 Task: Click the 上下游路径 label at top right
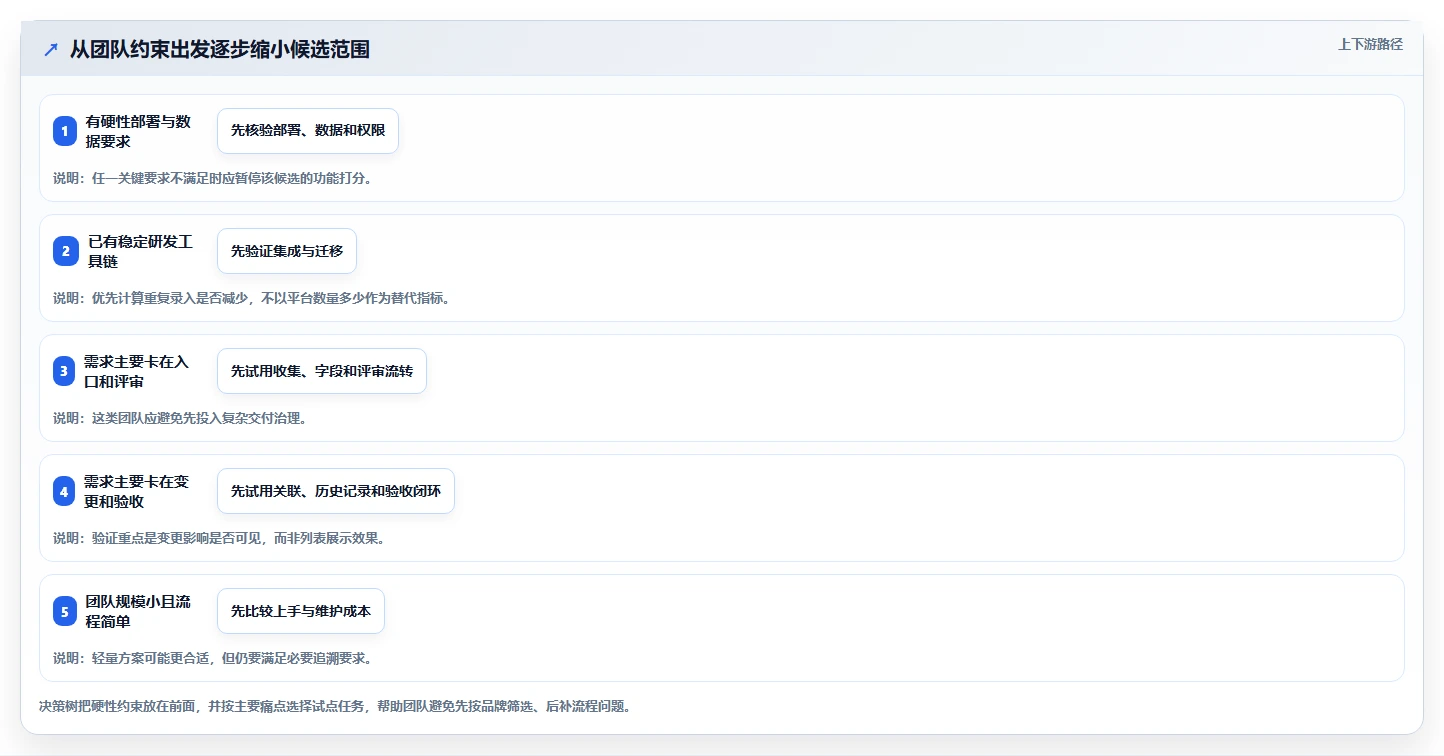(x=1370, y=44)
